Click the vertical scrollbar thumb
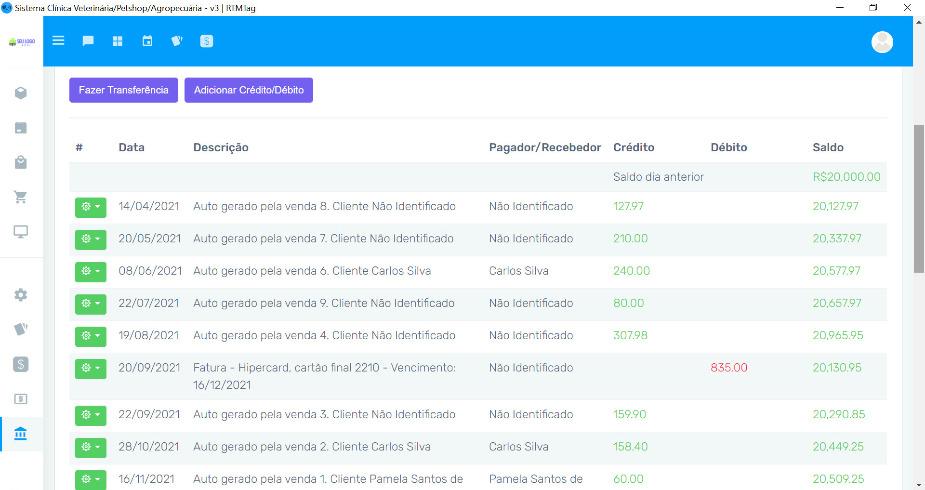Viewport: 925px width, 490px height. point(918,198)
